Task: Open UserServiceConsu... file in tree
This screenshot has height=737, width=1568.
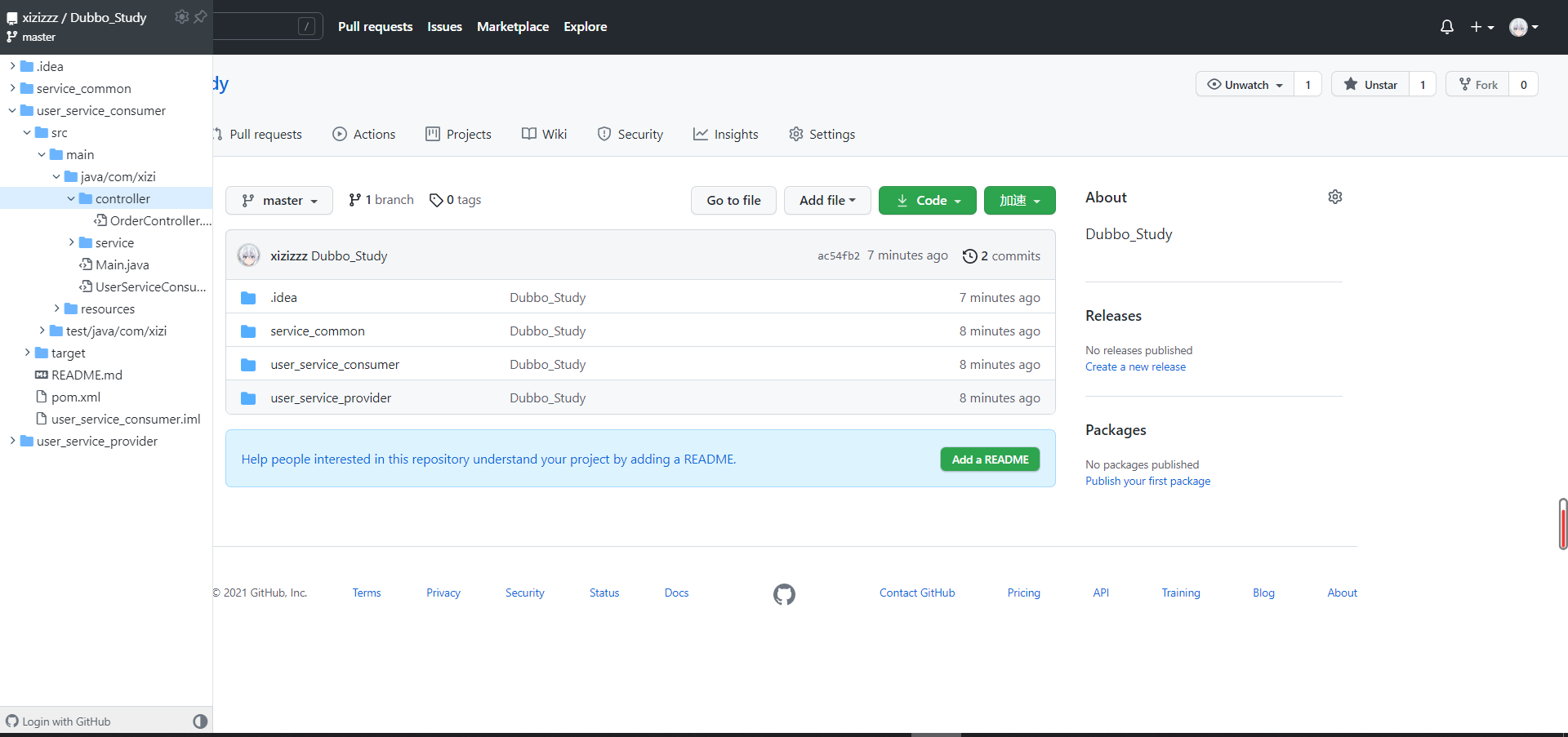Action: pos(143,286)
